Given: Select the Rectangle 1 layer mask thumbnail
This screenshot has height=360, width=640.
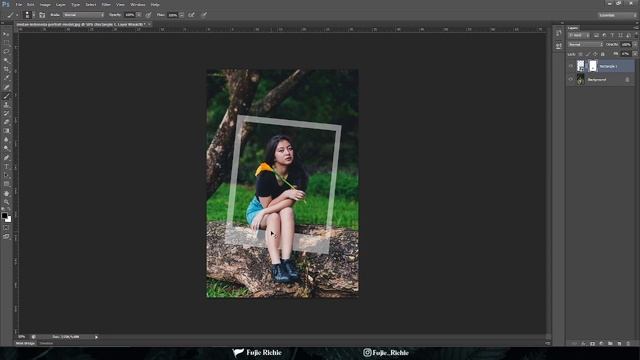Looking at the screenshot, I should coord(593,66).
